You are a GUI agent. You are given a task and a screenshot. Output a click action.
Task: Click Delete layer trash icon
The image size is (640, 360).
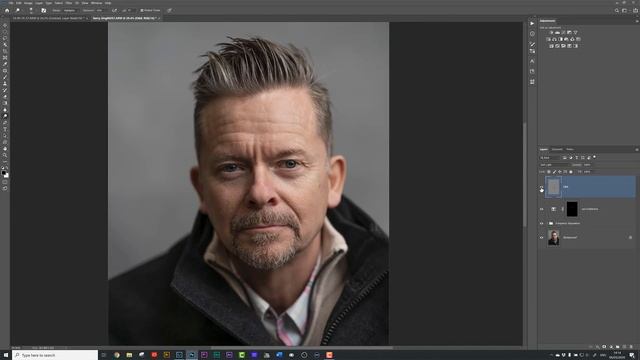(x=631, y=347)
